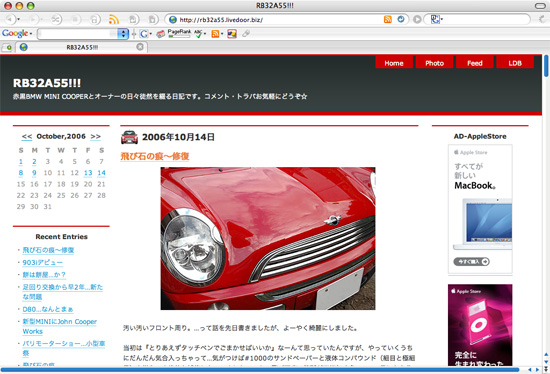
Task: Click the browser Forward arrow button
Action: pyautogui.click(x=33, y=19)
